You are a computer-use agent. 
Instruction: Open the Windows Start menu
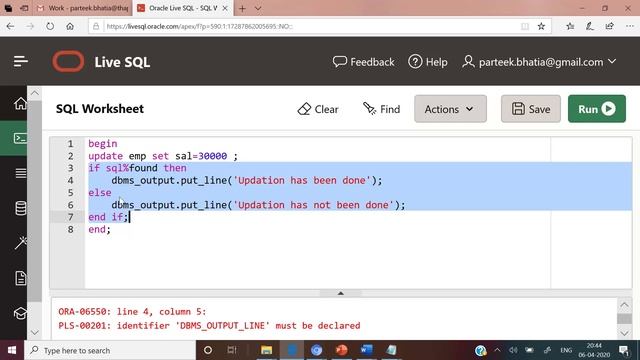point(12,350)
